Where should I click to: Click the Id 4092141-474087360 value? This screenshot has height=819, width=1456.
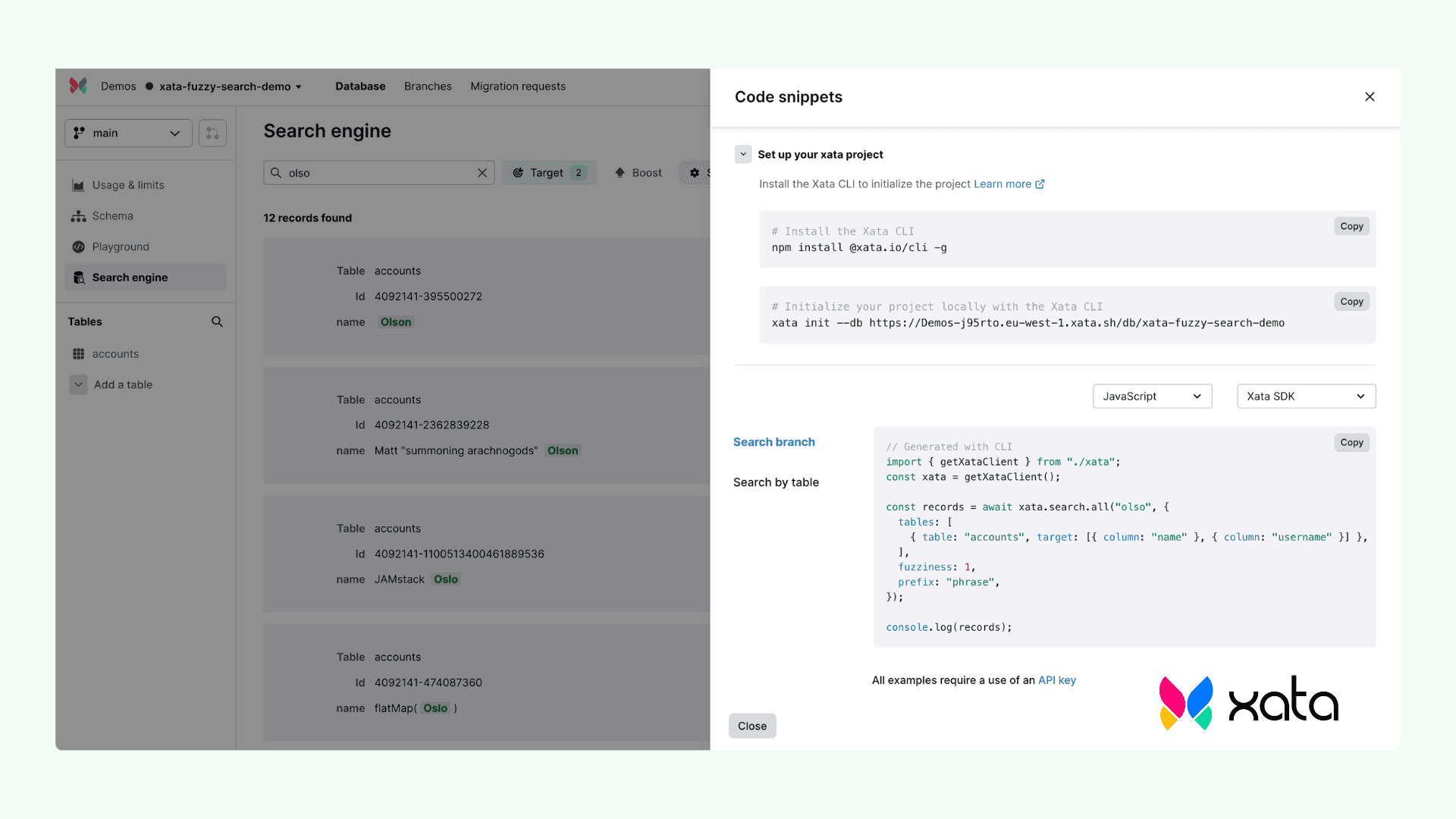428,682
